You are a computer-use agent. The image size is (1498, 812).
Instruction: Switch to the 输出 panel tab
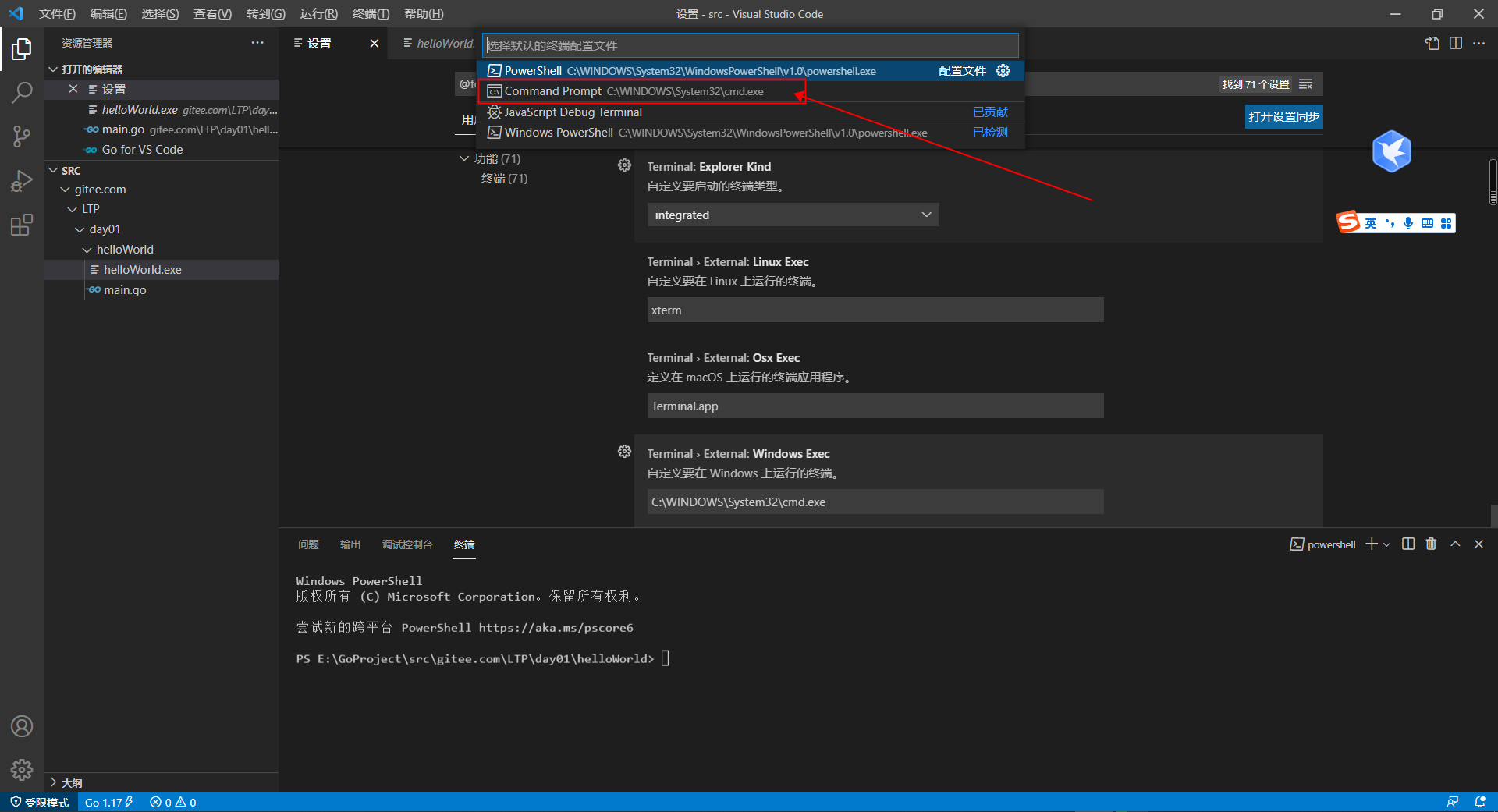[350, 544]
